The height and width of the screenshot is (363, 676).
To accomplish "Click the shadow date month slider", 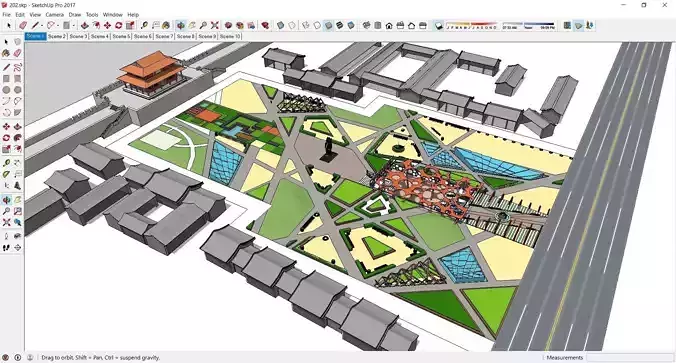I will 472,25.
